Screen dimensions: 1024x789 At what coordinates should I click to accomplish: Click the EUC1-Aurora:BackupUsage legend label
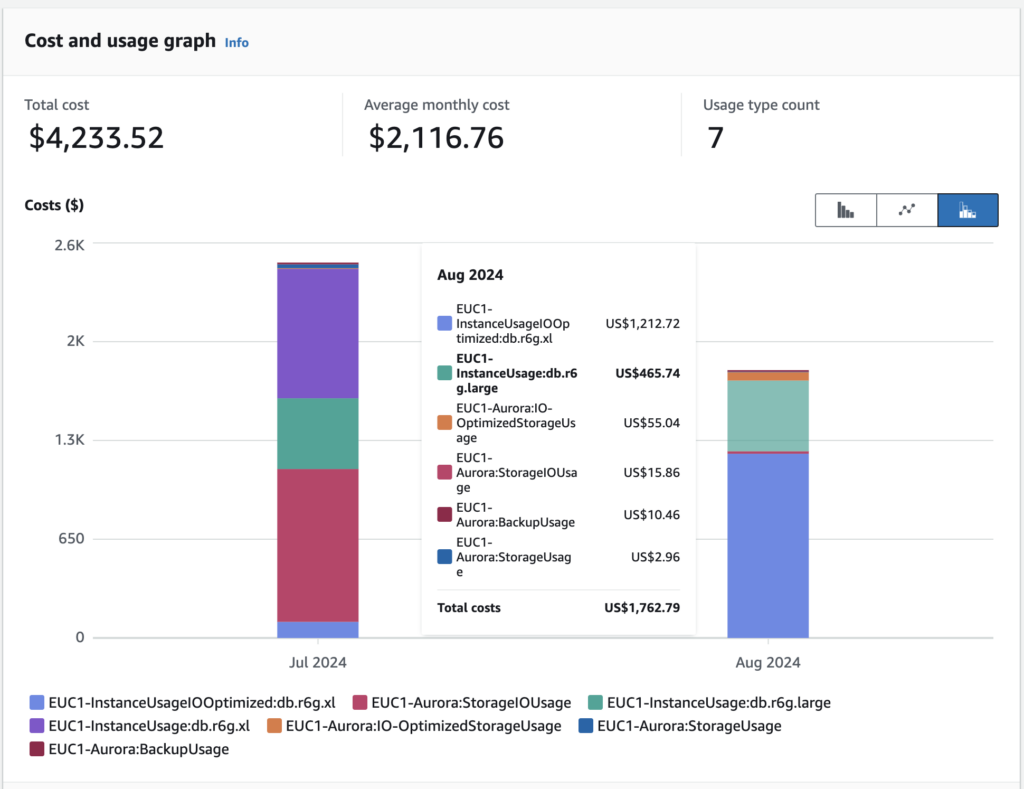(138, 749)
